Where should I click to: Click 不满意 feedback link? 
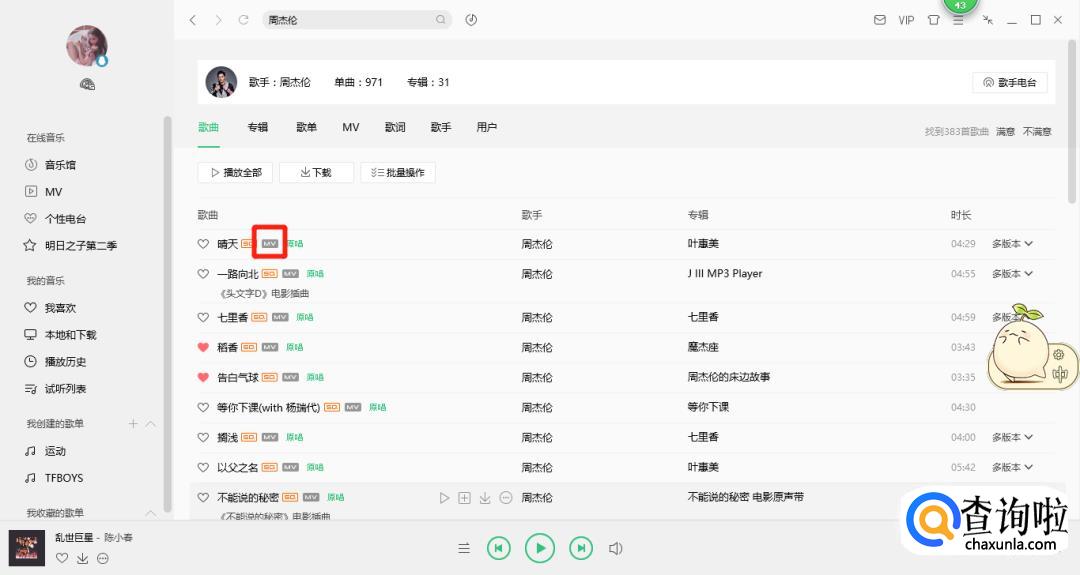[x=1037, y=131]
